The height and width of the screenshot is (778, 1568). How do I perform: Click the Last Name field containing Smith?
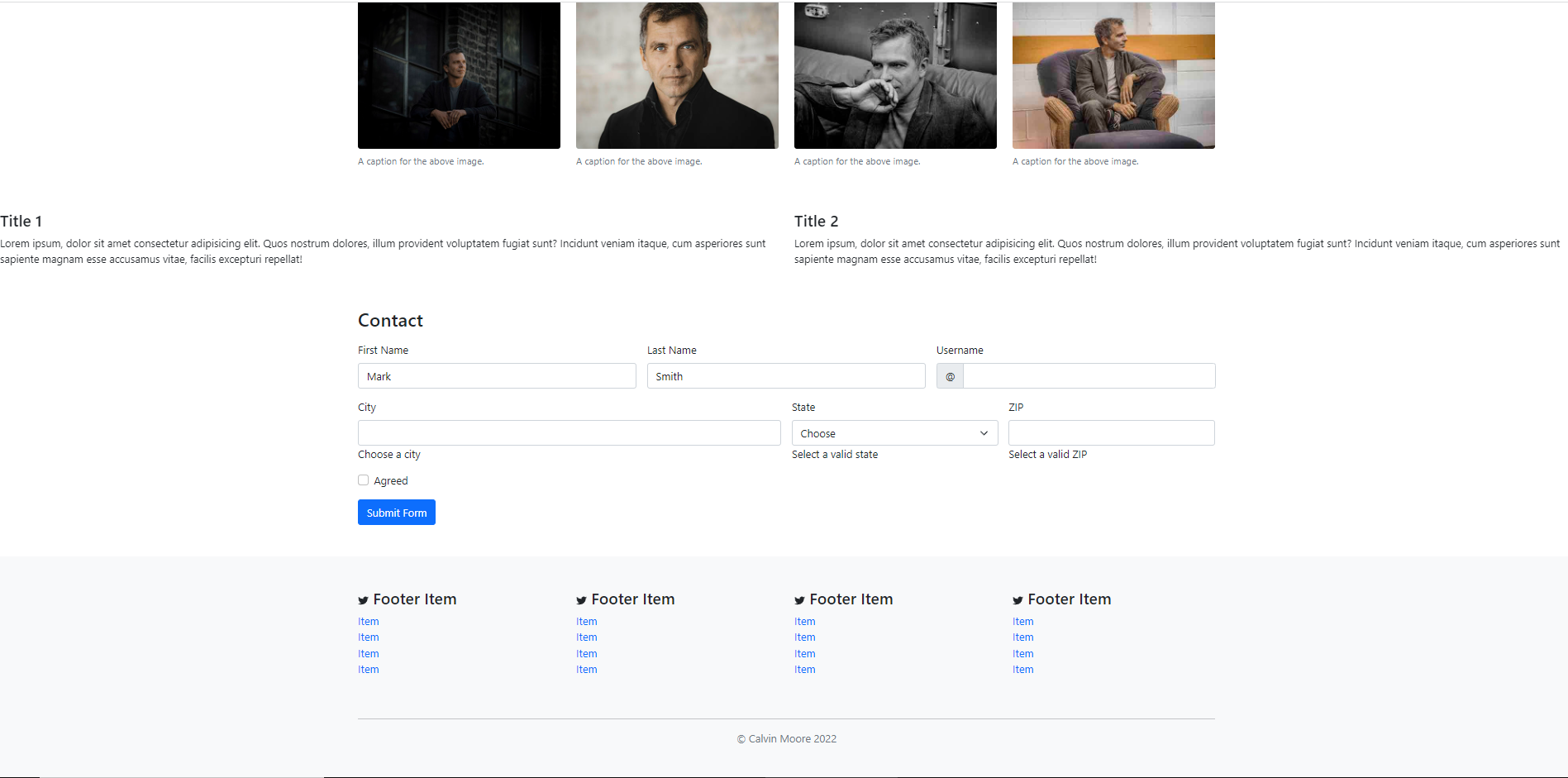point(785,375)
